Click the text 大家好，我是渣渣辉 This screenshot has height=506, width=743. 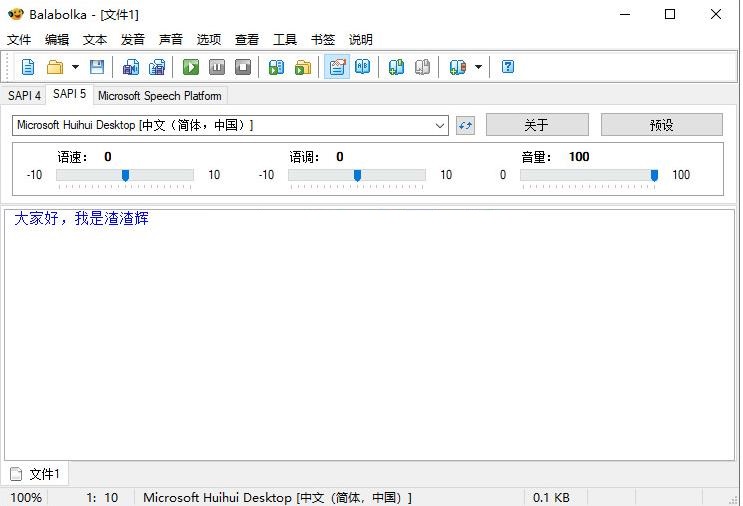point(82,218)
